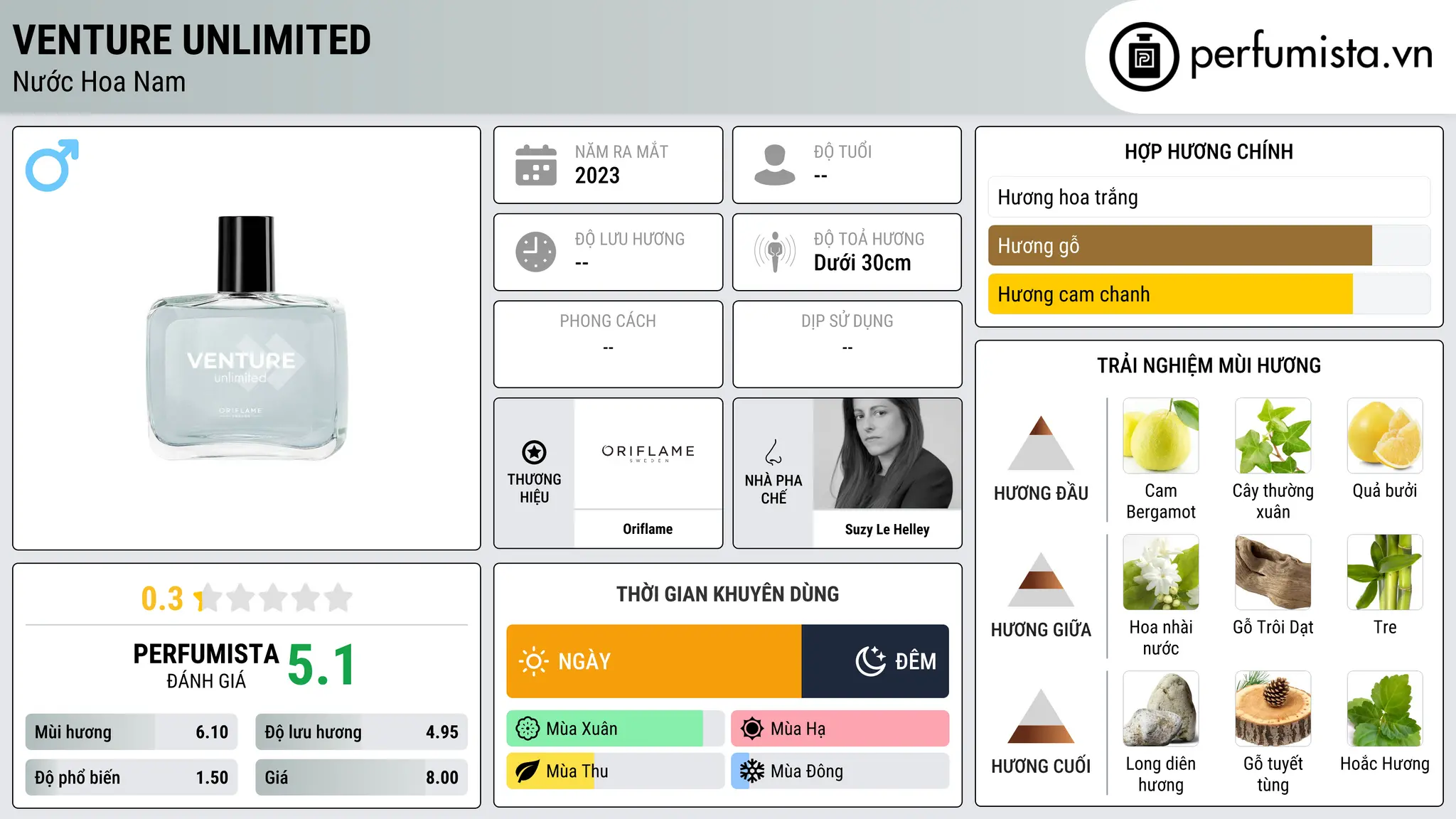Click the Hương cuối pyramid icon

1041,716
